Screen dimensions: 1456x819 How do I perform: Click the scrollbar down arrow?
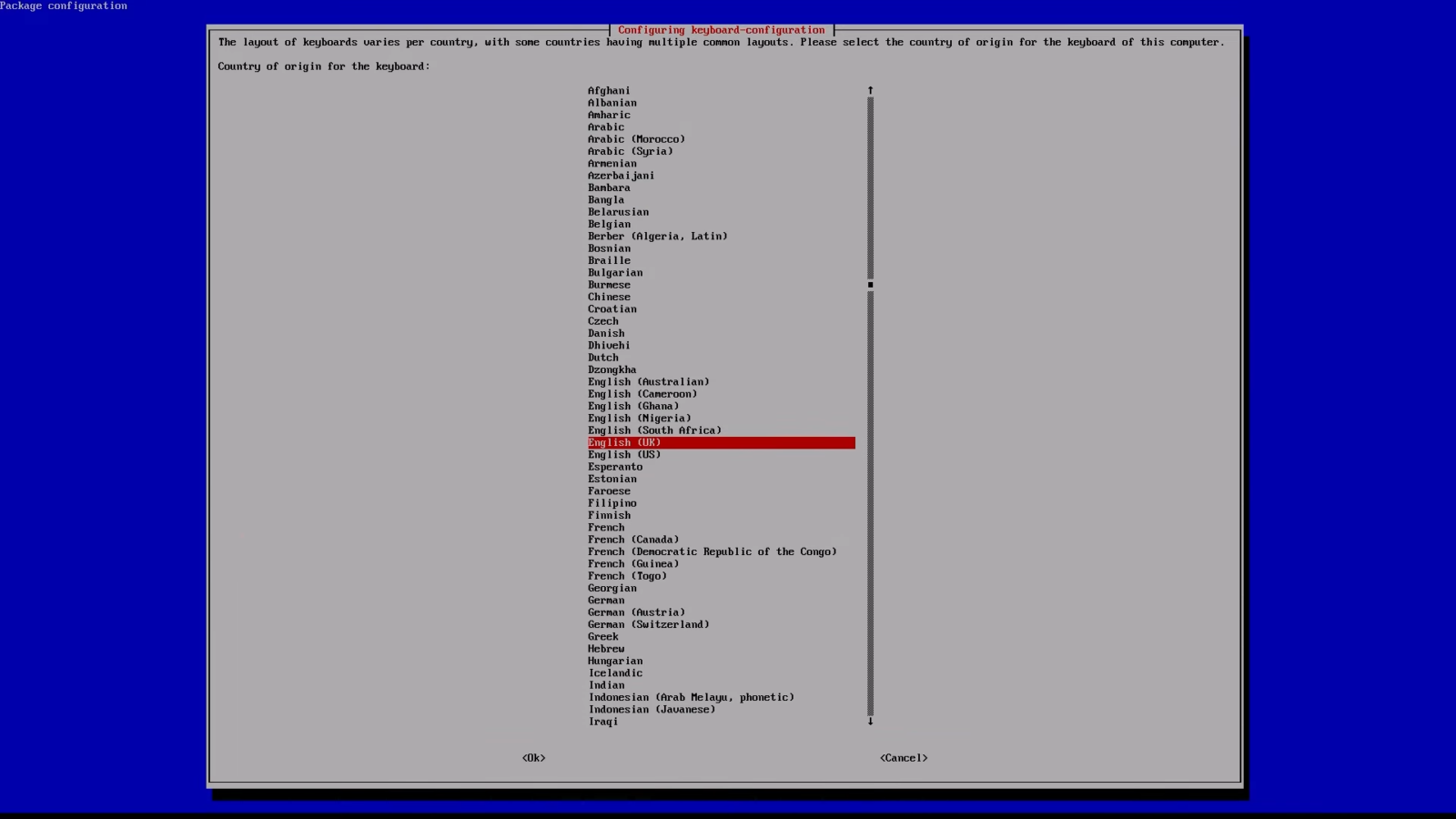(870, 721)
